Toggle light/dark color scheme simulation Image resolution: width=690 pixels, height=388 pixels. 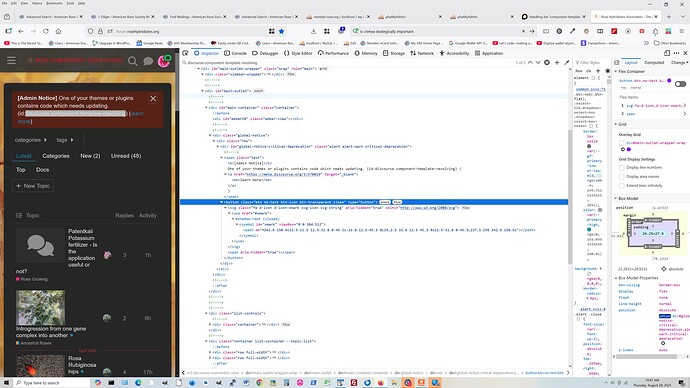pos(608,71)
